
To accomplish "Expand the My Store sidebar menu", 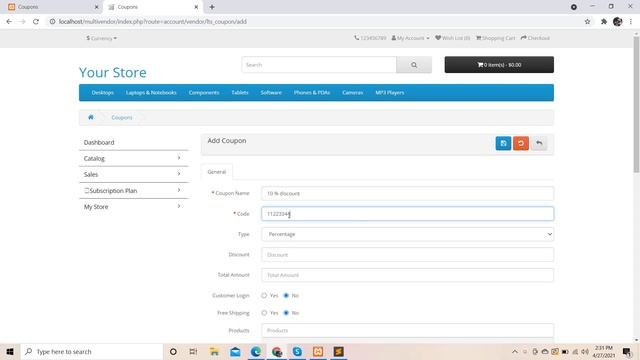I will pos(133,207).
